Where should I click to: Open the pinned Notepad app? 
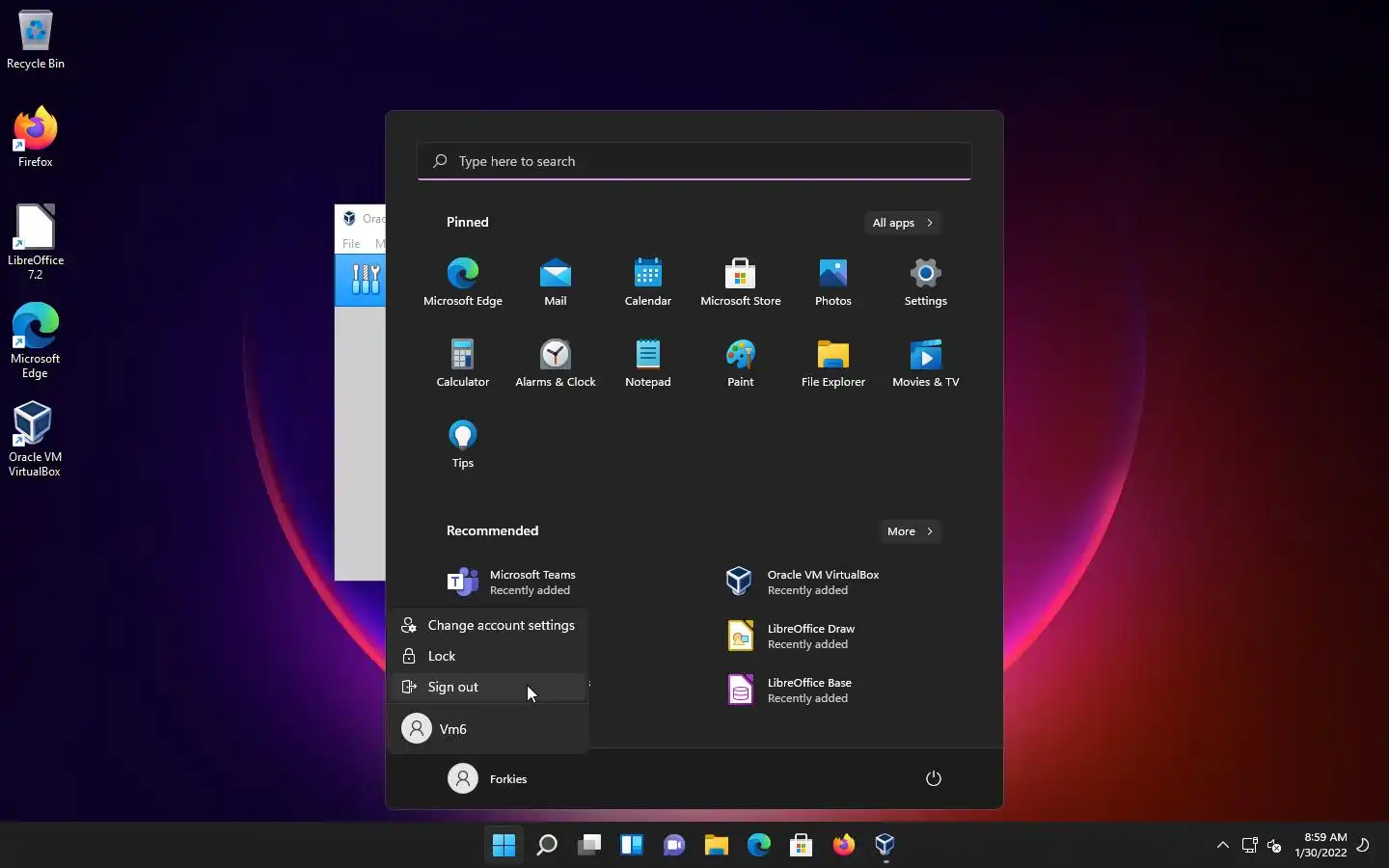coord(648,363)
